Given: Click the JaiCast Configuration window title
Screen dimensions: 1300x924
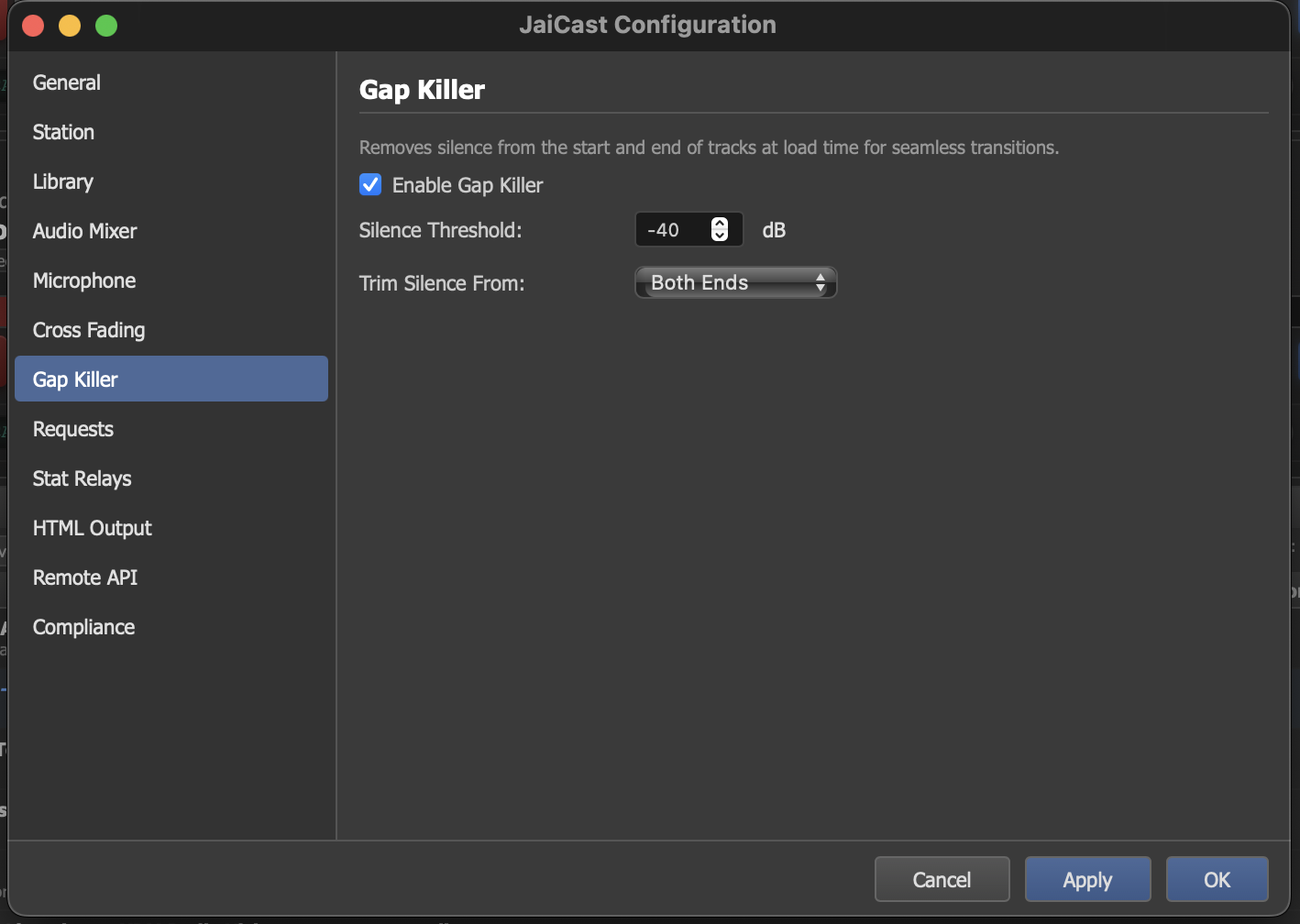Looking at the screenshot, I should 648,25.
